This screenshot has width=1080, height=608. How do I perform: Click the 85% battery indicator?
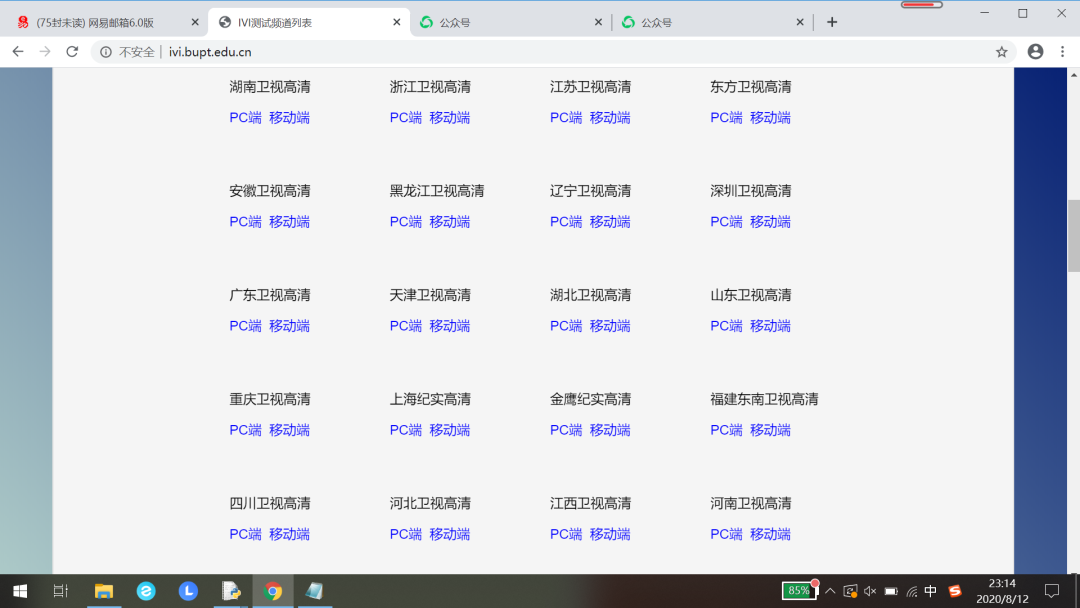[799, 591]
